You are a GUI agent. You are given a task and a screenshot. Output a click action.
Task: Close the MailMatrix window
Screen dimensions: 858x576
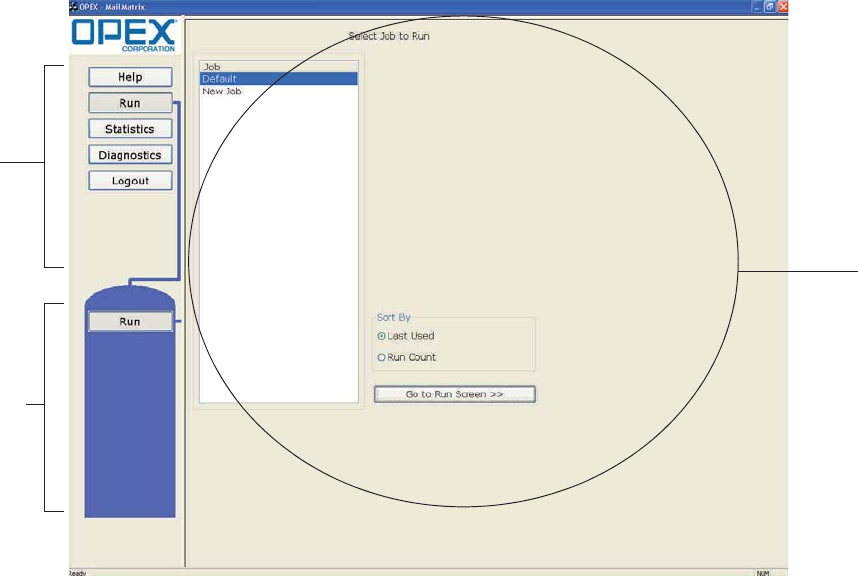(783, 7)
